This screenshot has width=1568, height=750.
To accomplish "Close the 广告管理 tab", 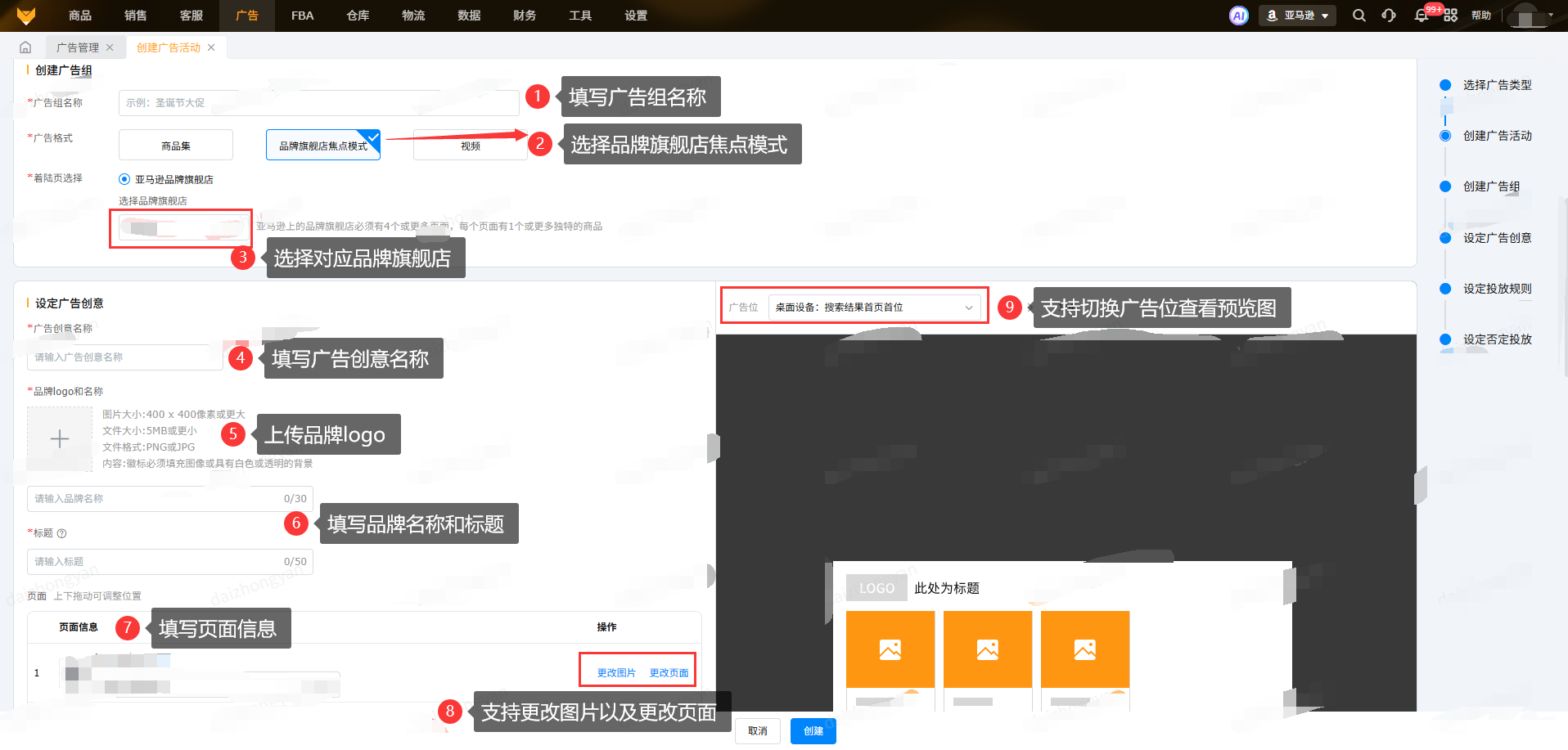I will point(110,47).
